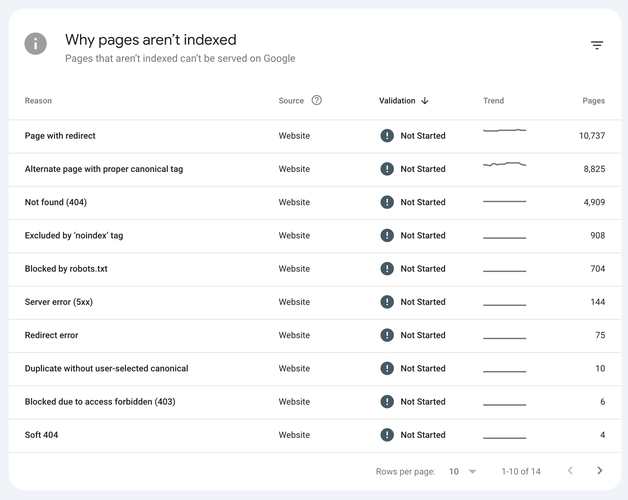The image size is (628, 500).
Task: Click the Pages column header
Action: point(593,100)
